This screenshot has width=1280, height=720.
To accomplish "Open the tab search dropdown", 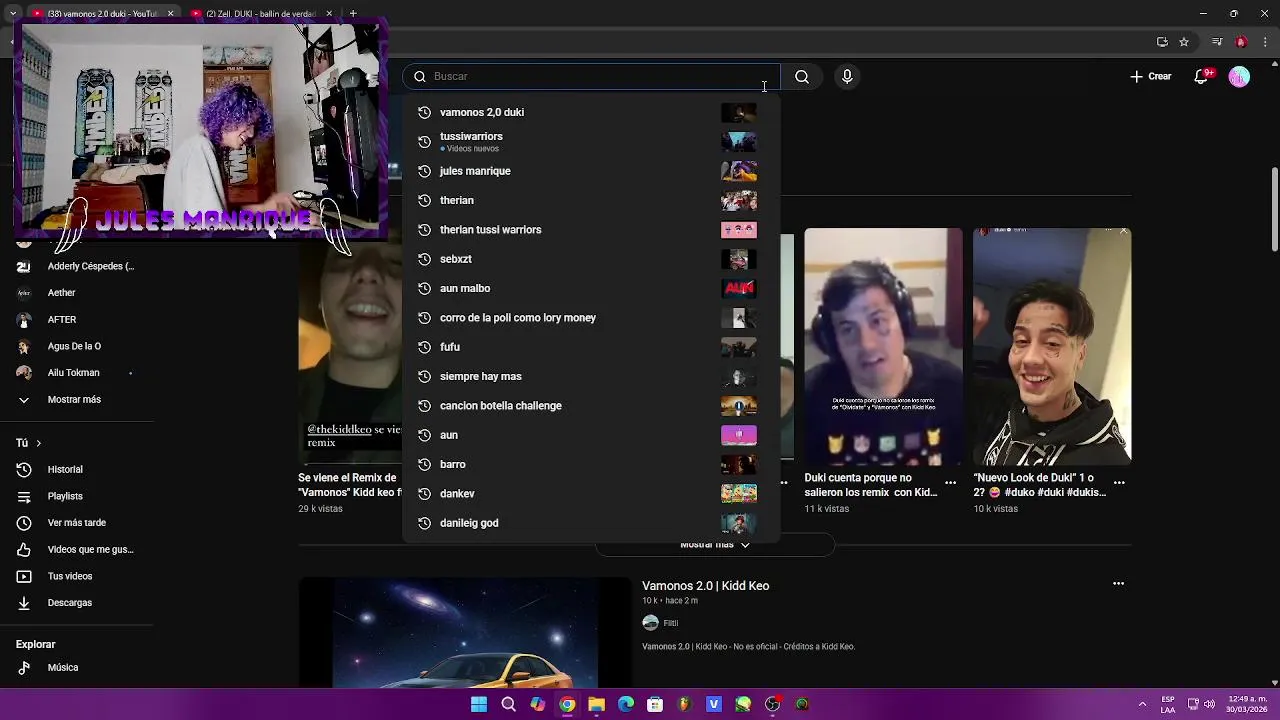I will pos(12,14).
